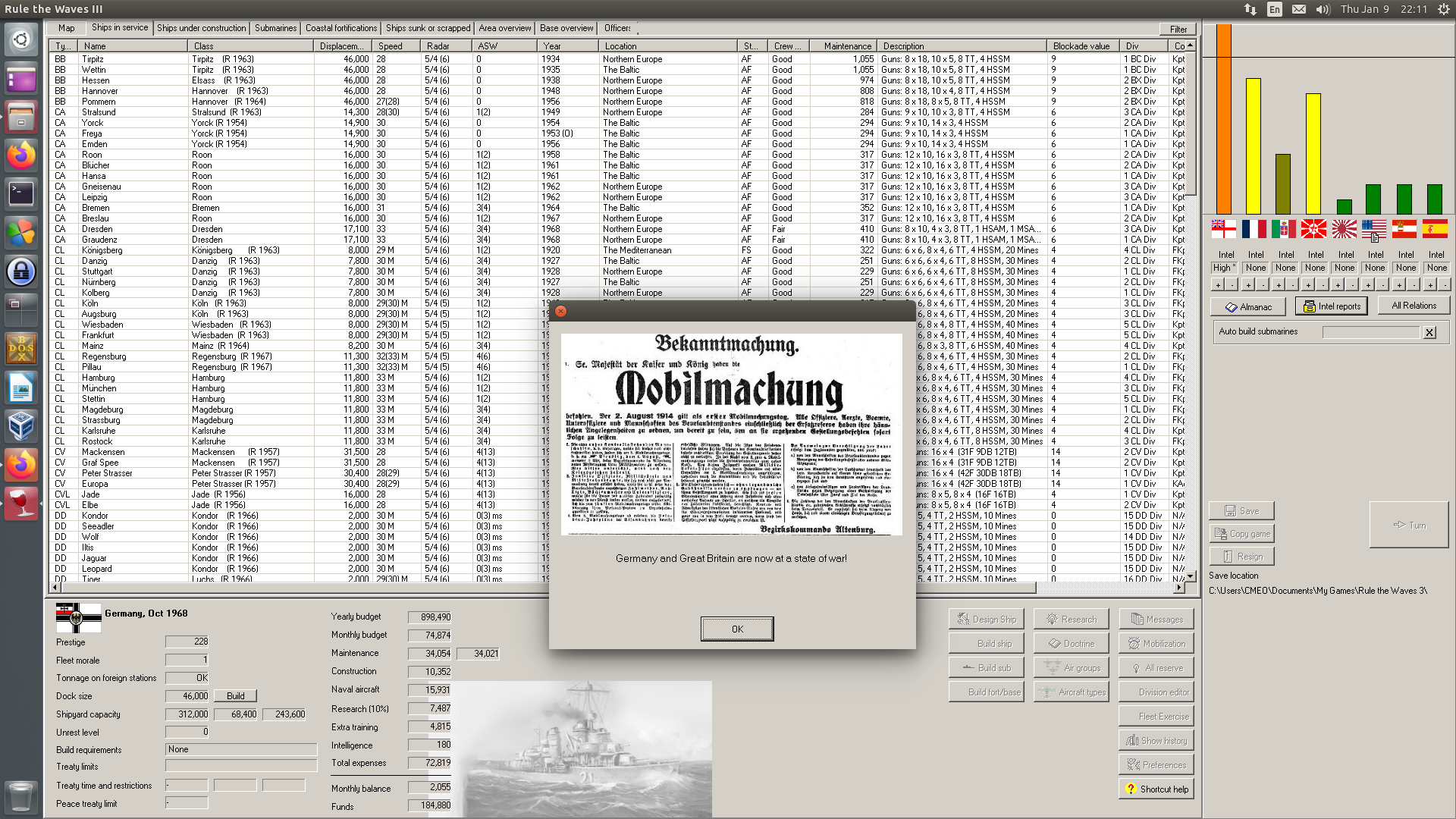1456x819 pixels.
Task: Open the Trash in the dock
Action: (x=21, y=797)
